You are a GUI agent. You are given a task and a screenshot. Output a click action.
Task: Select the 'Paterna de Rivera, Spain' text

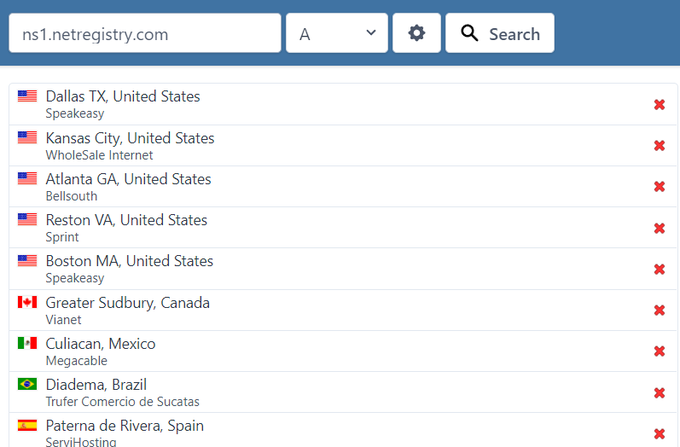pyautogui.click(x=124, y=426)
